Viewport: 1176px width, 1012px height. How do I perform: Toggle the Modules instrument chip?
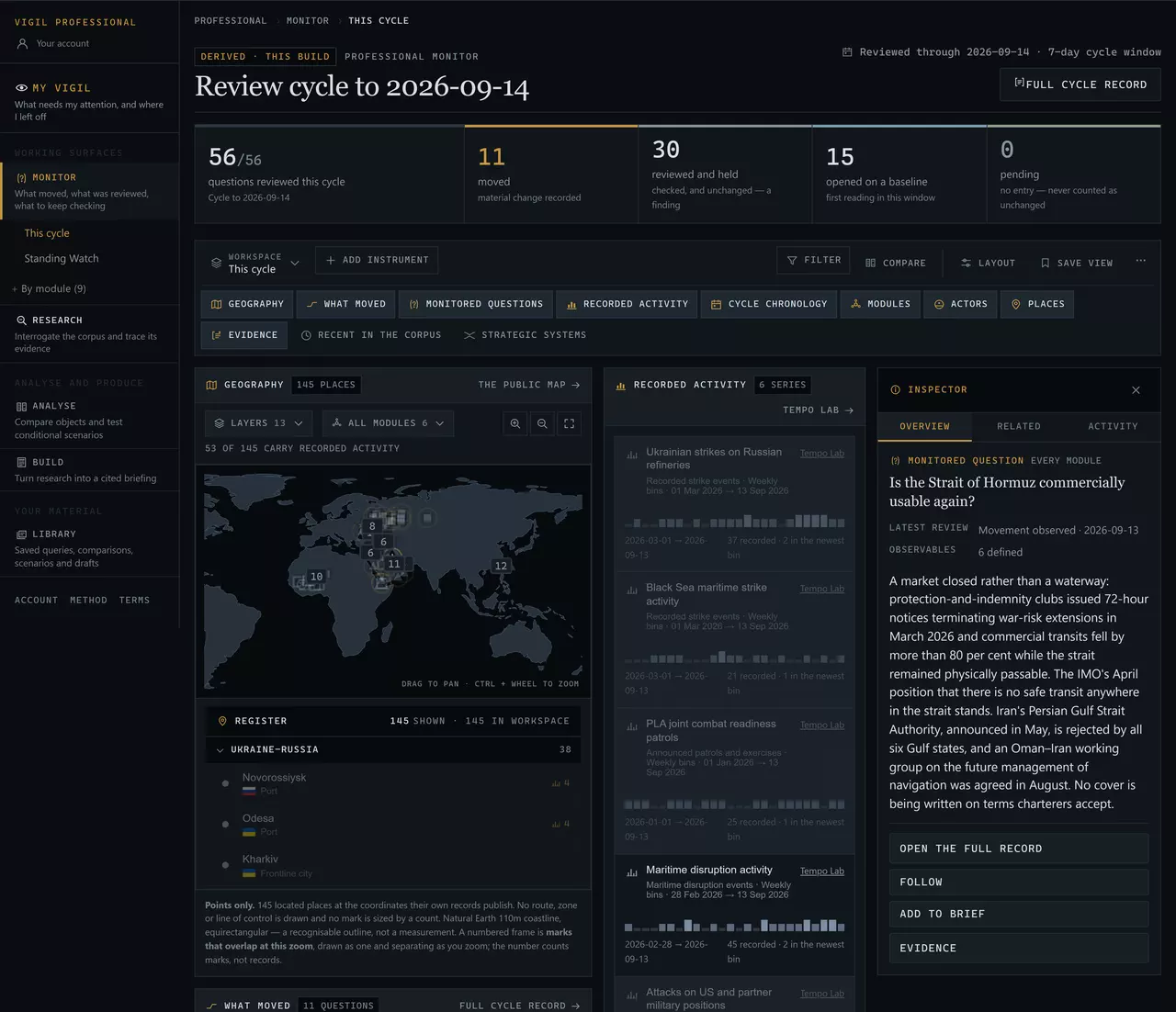880,304
